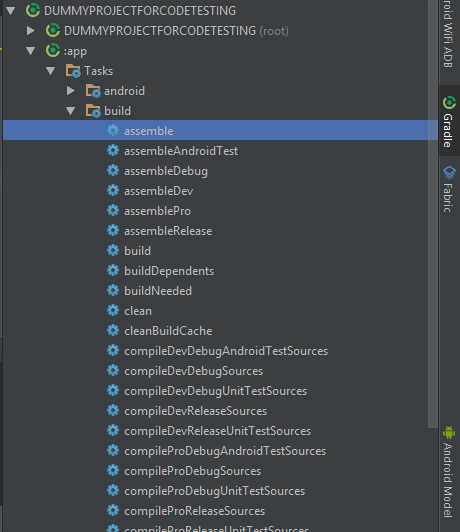Collapse the build tasks folder
The height and width of the screenshot is (532, 460).
coord(71,111)
